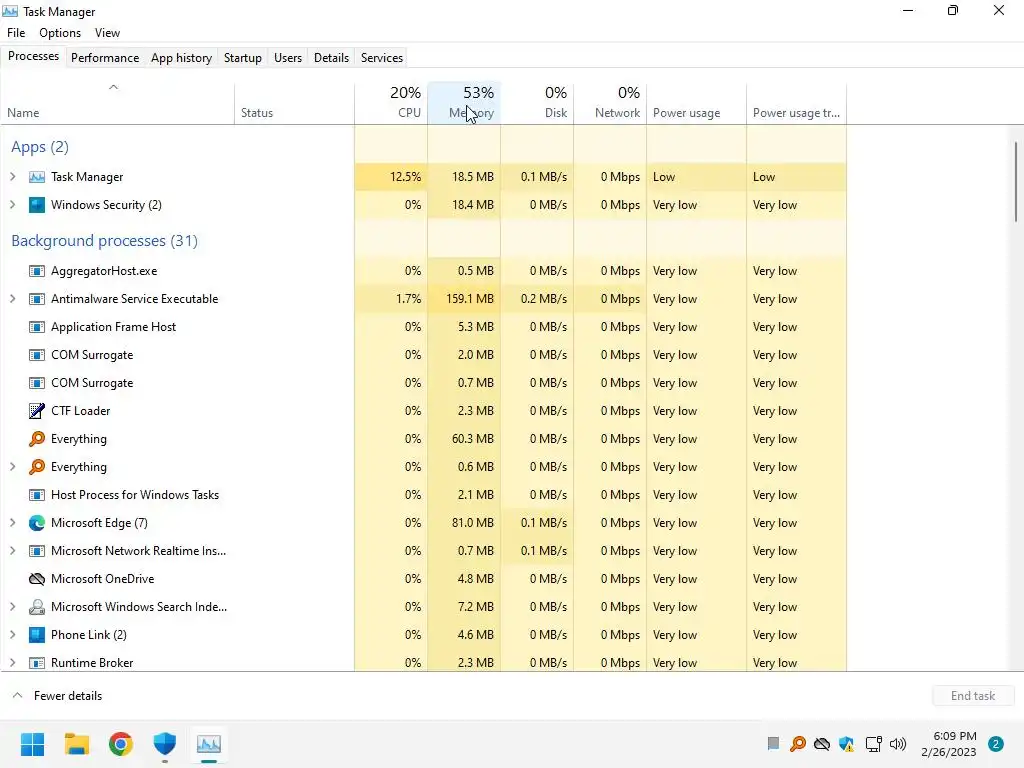
Task: Click the Background processes (31) heading
Action: coord(104,241)
